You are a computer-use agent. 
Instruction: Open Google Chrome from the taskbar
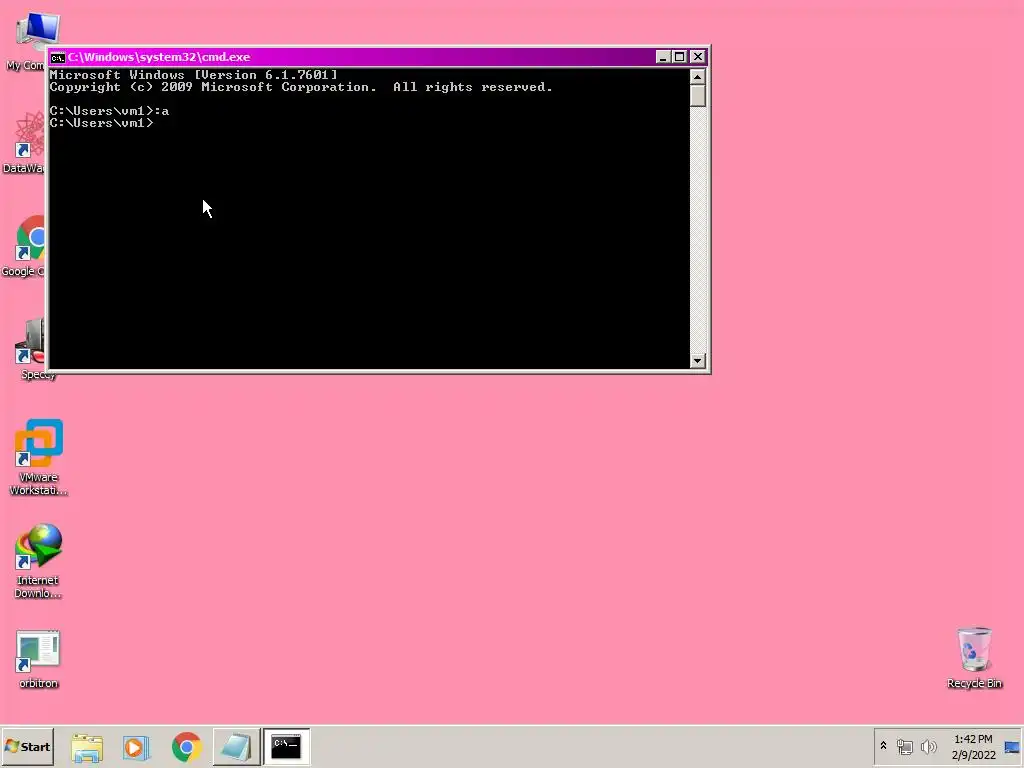(x=187, y=747)
